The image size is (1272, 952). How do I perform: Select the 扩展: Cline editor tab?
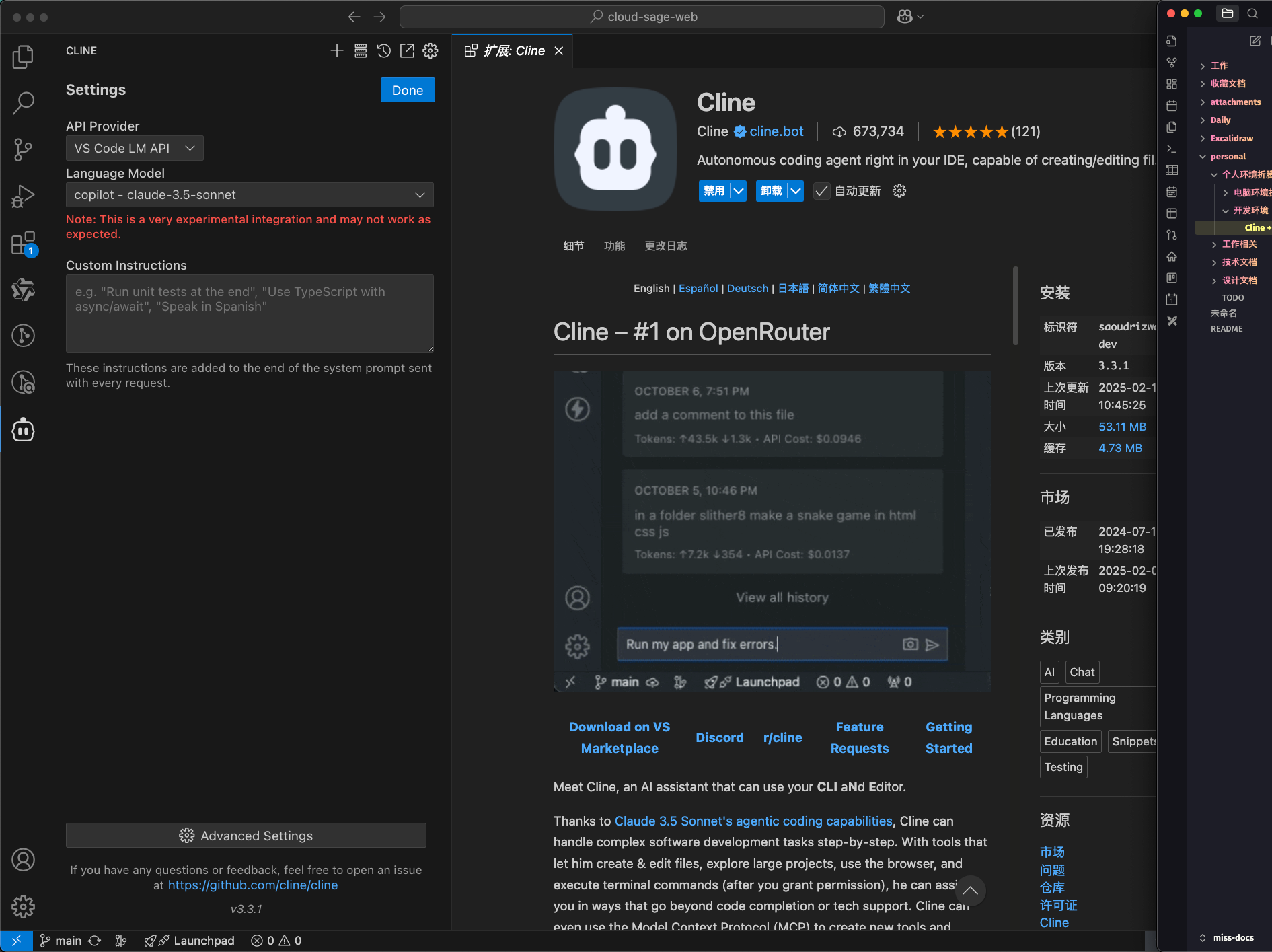pos(514,51)
